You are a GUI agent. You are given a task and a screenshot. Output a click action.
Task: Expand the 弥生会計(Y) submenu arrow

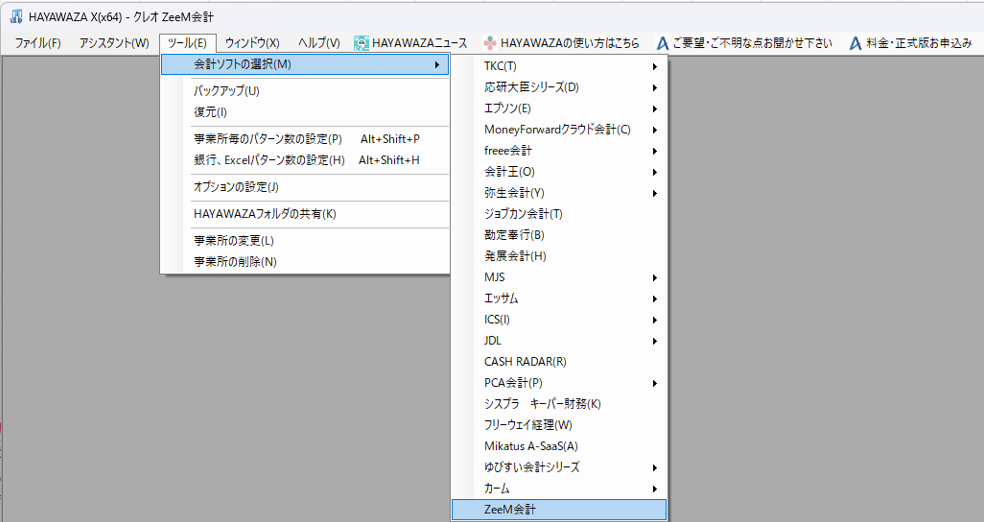click(x=655, y=193)
